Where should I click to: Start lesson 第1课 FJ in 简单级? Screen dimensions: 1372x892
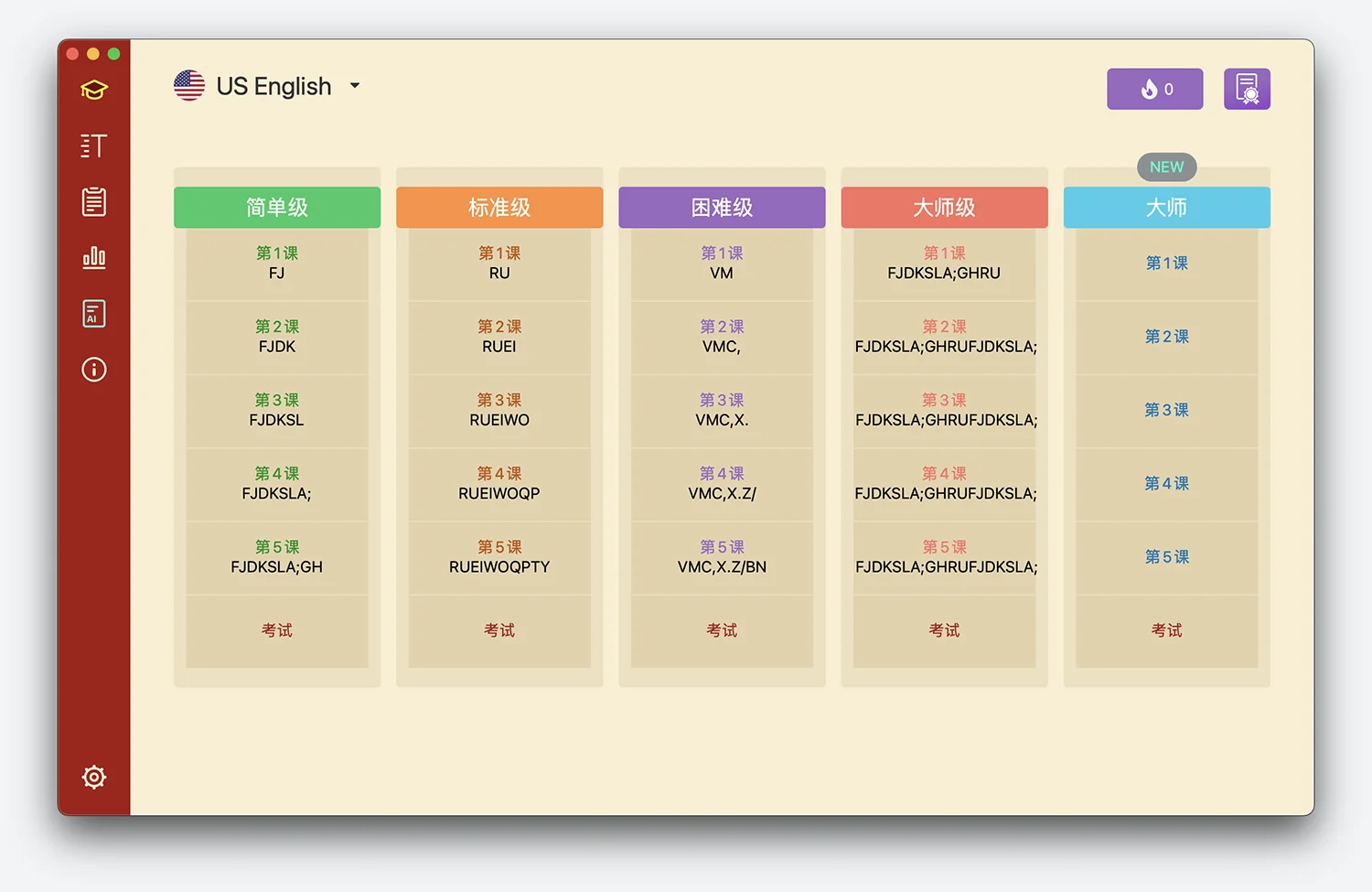click(277, 263)
